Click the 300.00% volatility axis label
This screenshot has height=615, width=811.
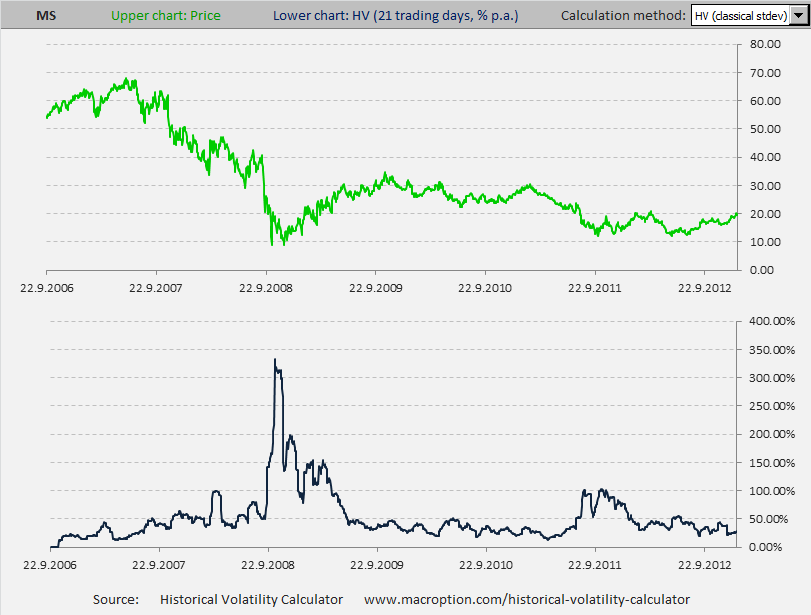click(772, 378)
